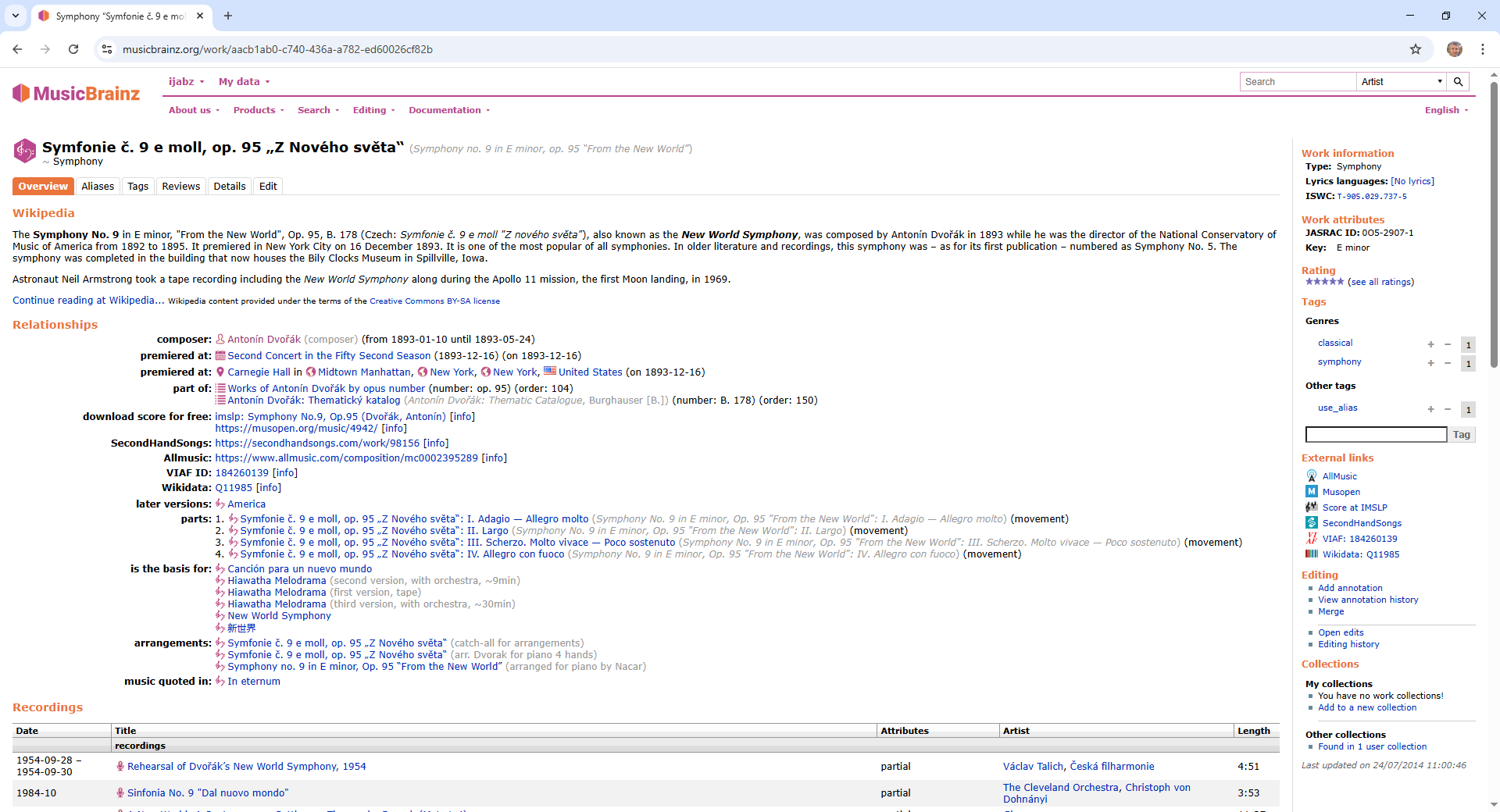Click the SecondHandSongs icon
The image size is (1500, 812).
(x=1312, y=523)
